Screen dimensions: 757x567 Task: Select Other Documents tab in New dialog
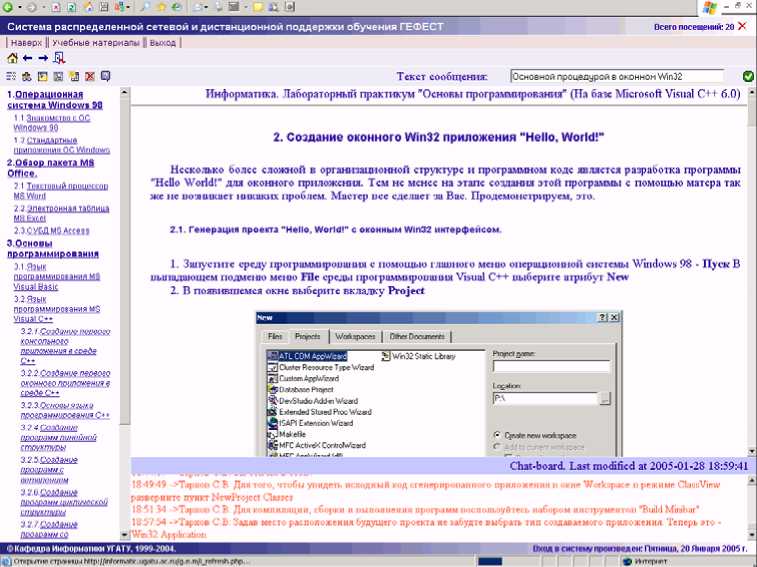pos(417,336)
